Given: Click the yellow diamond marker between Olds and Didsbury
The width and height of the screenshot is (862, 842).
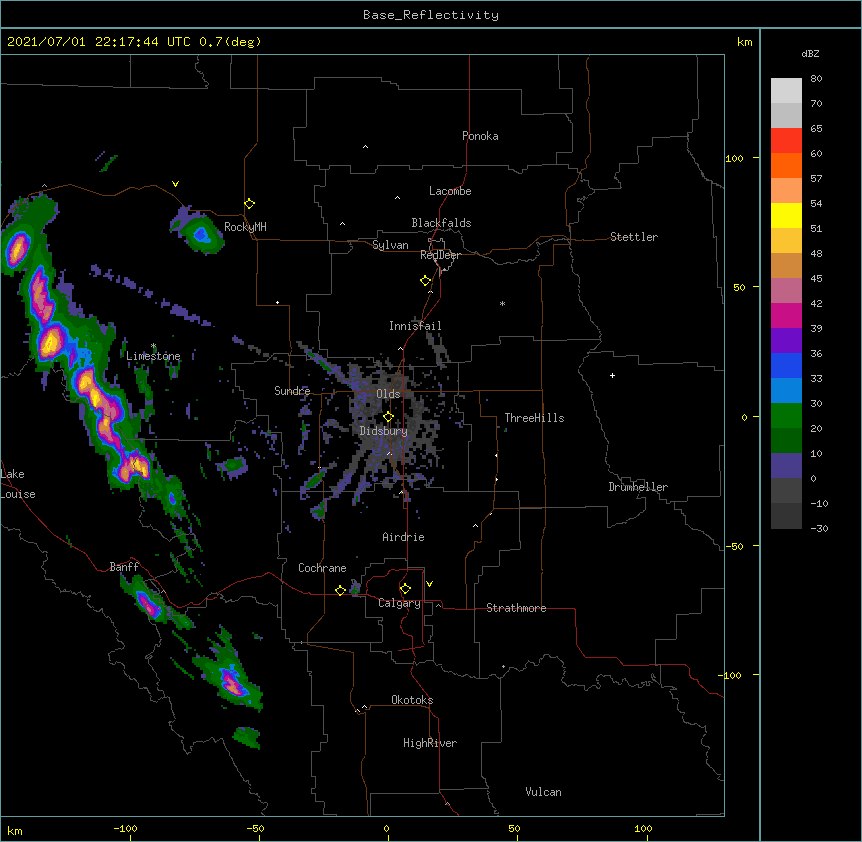Looking at the screenshot, I should tap(388, 417).
